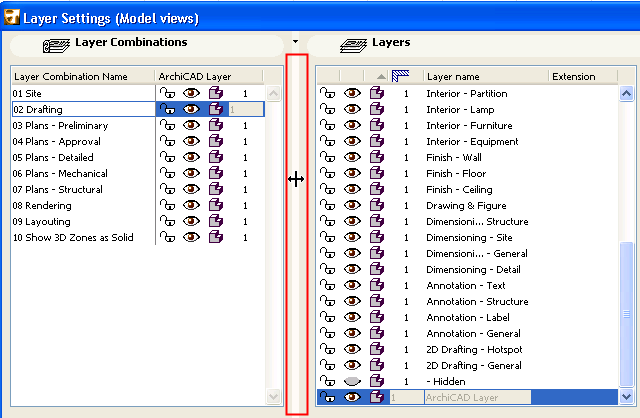The image size is (640, 418).
Task: Click the ArchiCAD Layer column header
Action: tap(209, 76)
